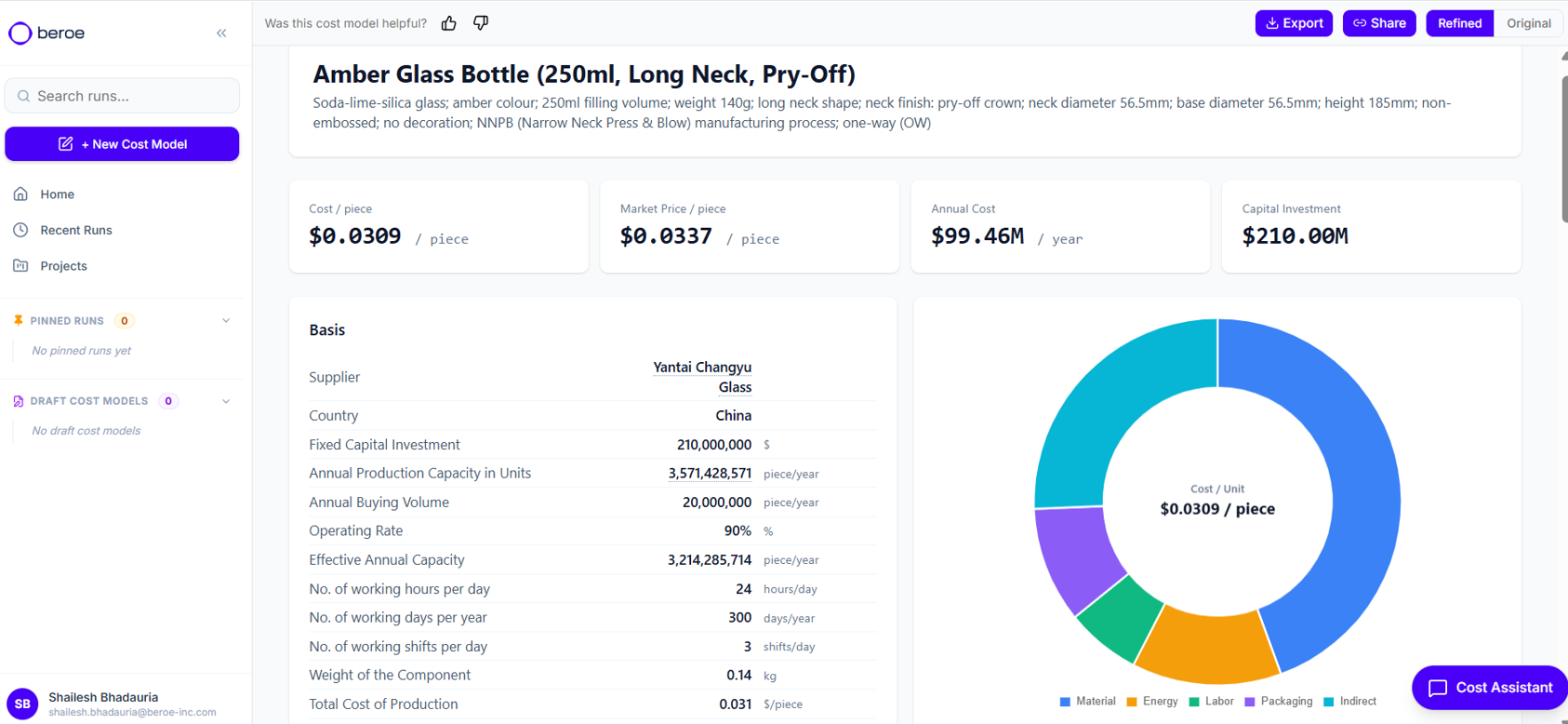
Task: Collapse the Pinned Runs section
Action: [226, 321]
